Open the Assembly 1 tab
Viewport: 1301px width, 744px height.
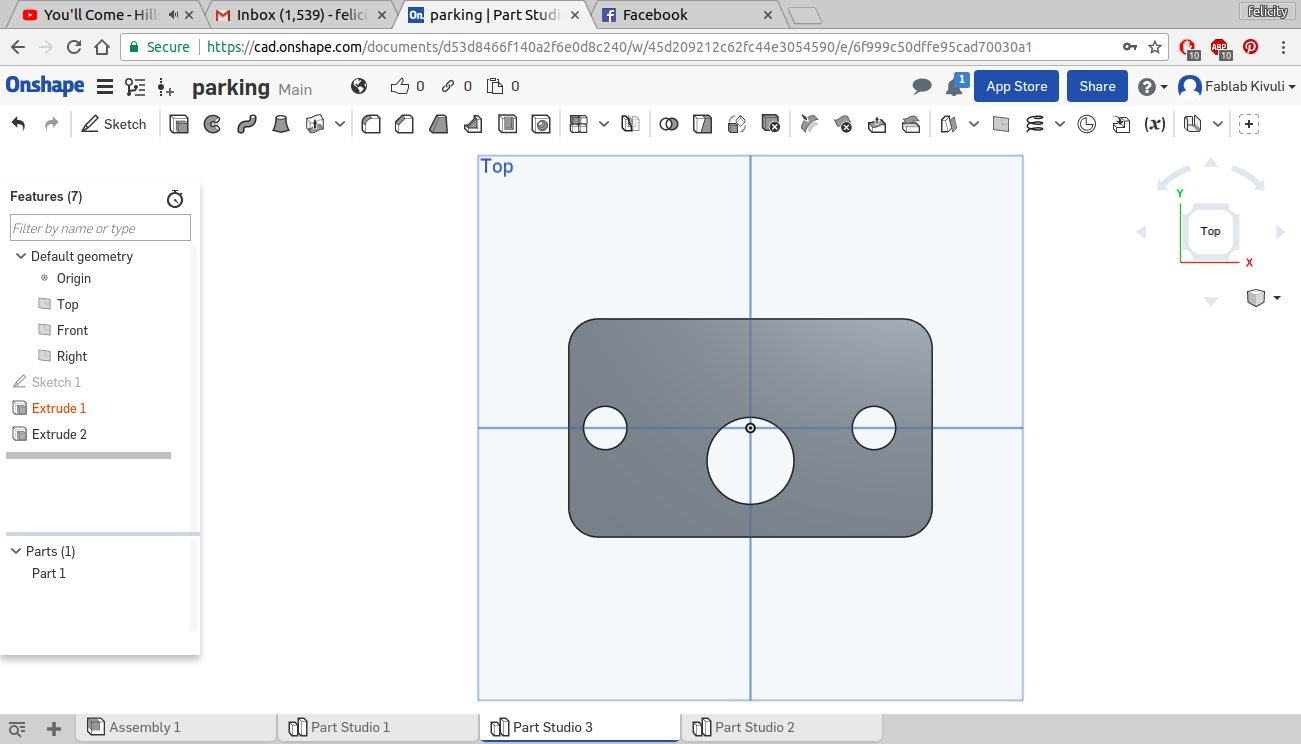pos(144,727)
